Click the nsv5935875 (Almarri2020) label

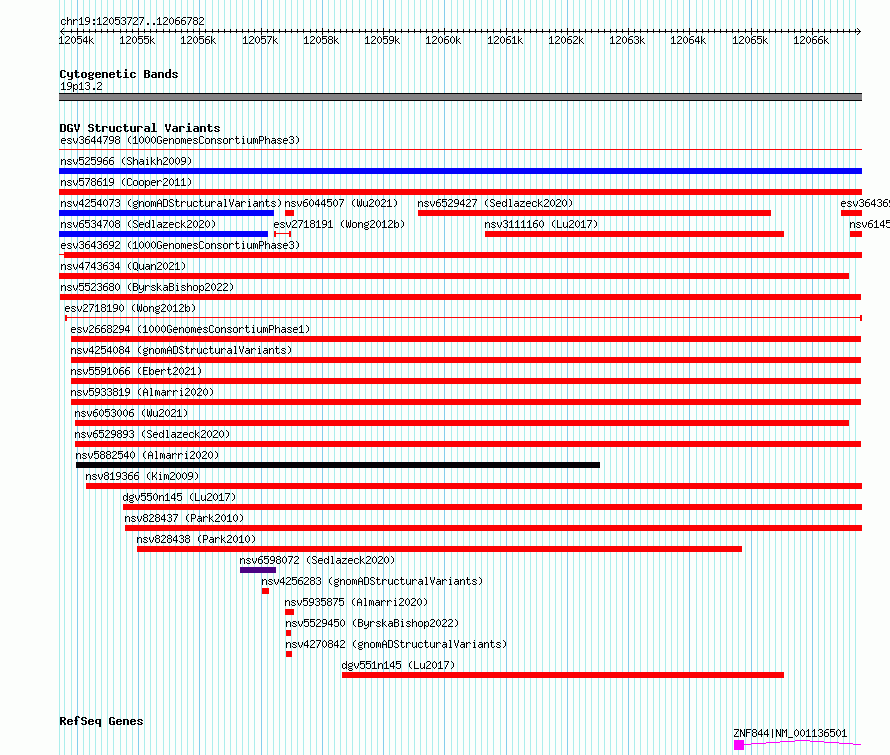[356, 602]
